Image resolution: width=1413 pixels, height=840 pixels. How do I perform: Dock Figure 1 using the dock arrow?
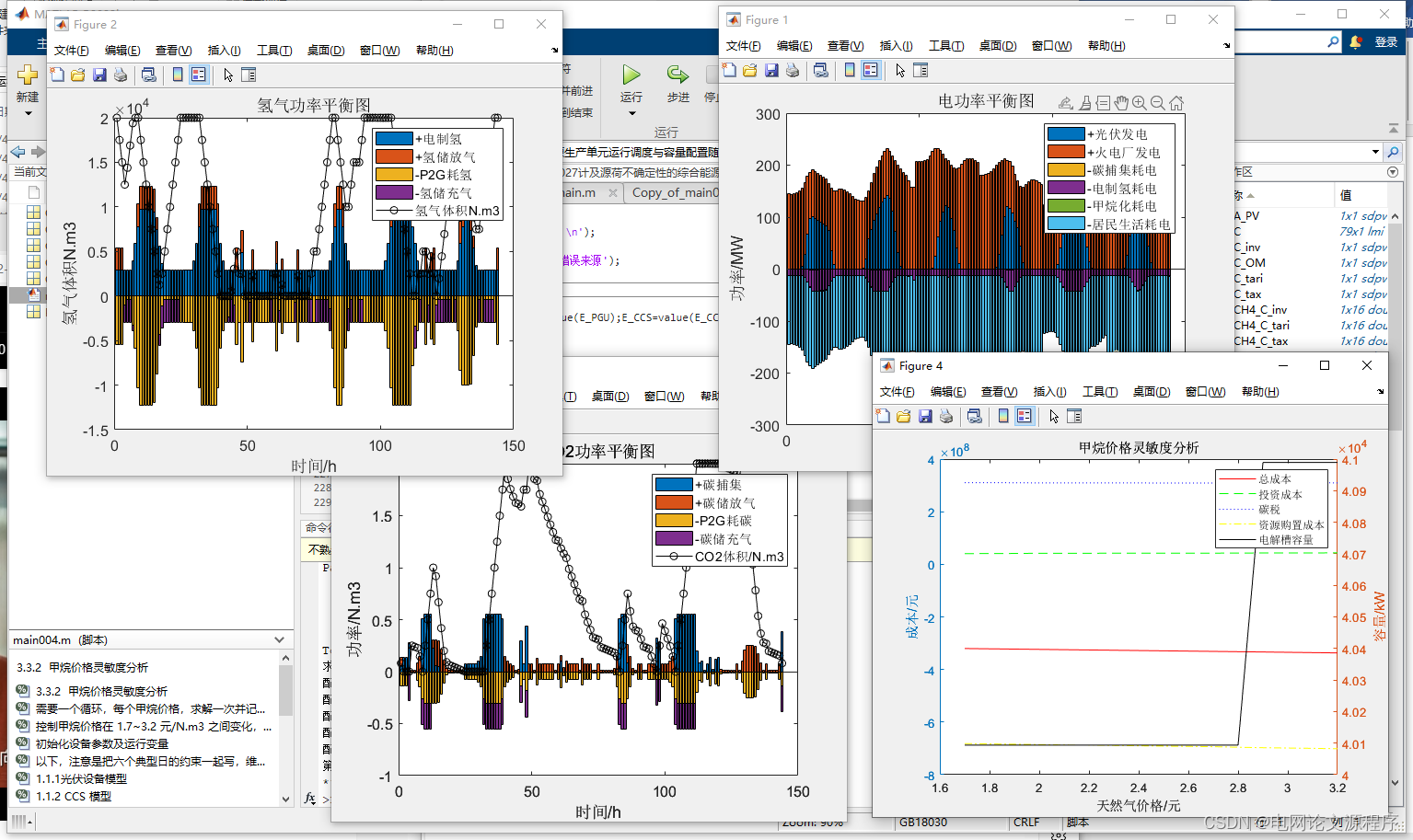[1226, 45]
